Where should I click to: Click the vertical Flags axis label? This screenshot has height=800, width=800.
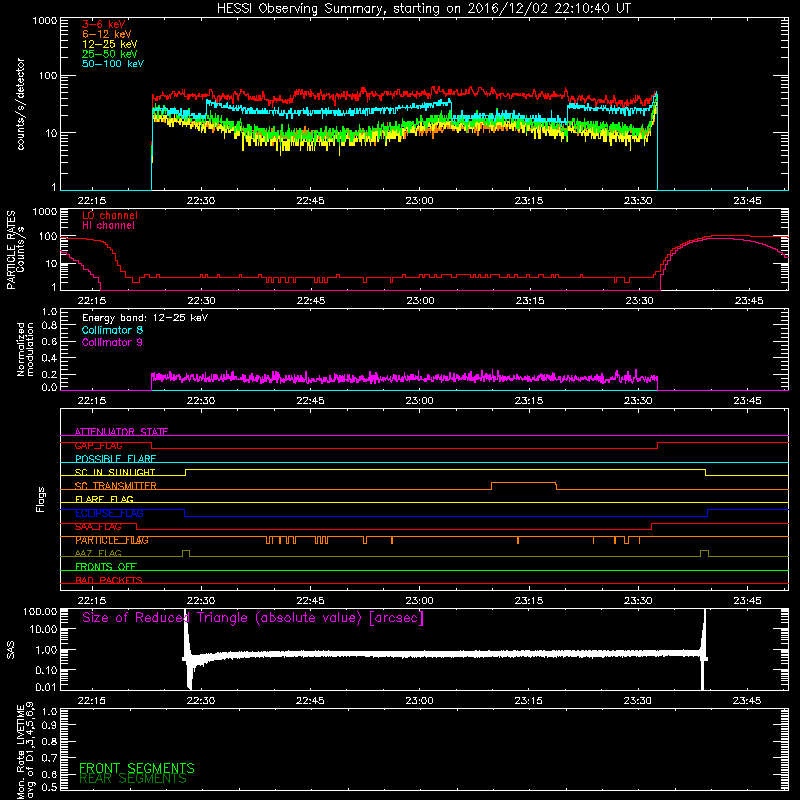tap(41, 499)
